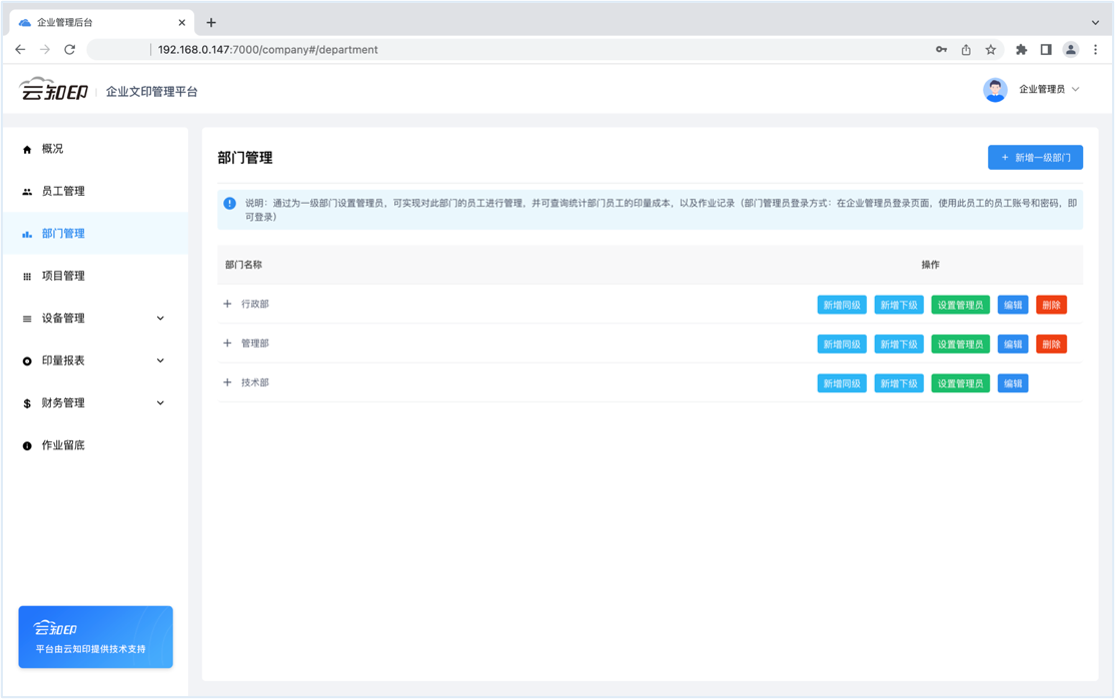
Task: Click the 新增一级部门 button
Action: [1035, 158]
